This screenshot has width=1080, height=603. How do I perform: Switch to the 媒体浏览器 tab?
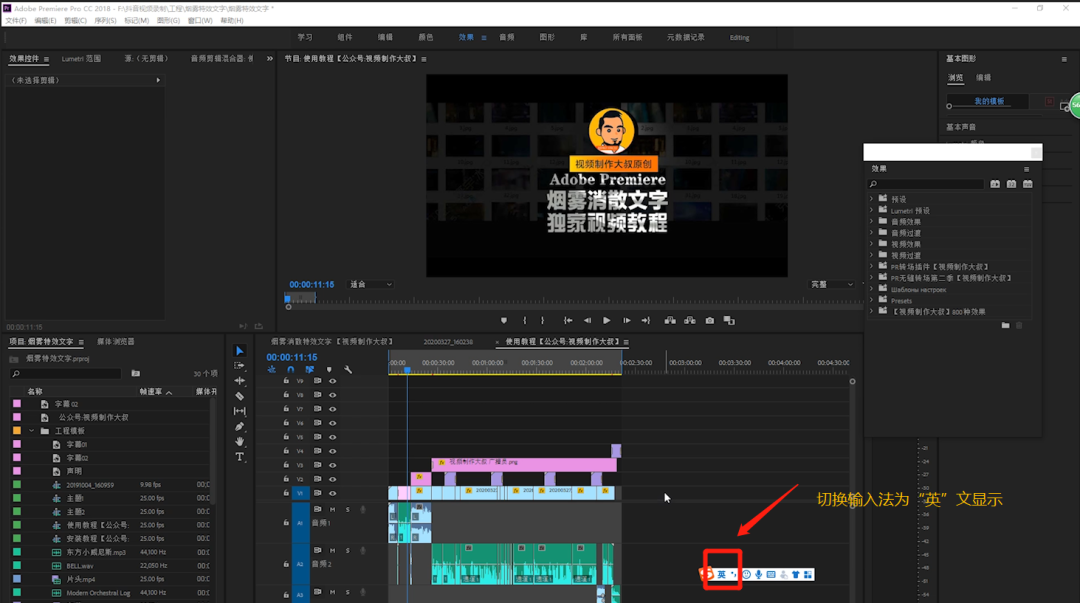(116, 342)
